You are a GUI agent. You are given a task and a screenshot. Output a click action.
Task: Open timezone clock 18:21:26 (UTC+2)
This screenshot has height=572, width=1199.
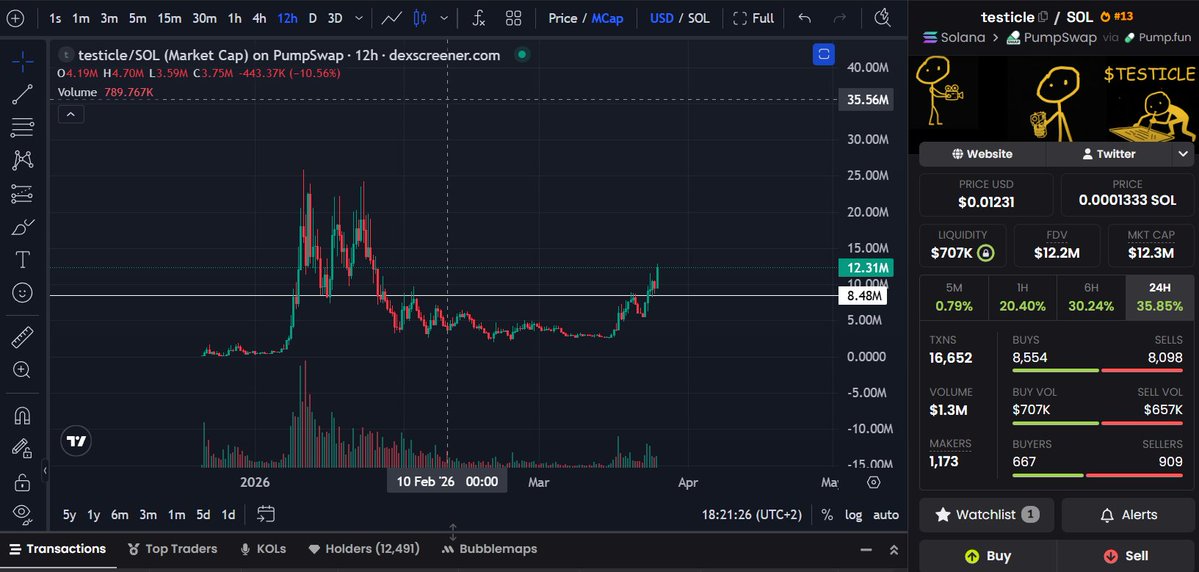coord(752,515)
